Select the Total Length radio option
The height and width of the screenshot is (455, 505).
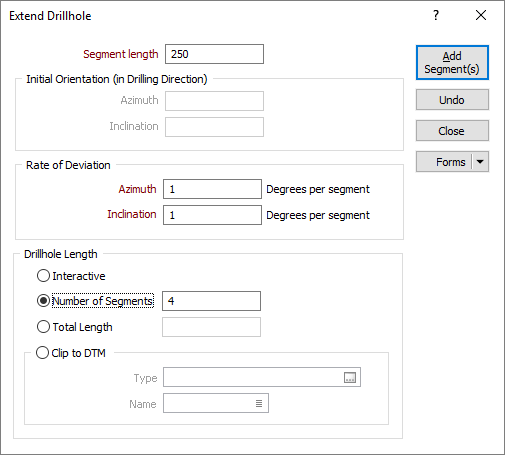pos(43,327)
